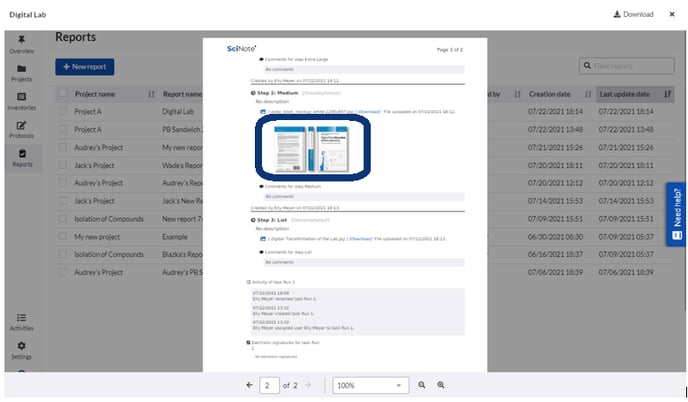
Task: Check the Audrey's Project My new report checkbox
Action: click(x=63, y=147)
